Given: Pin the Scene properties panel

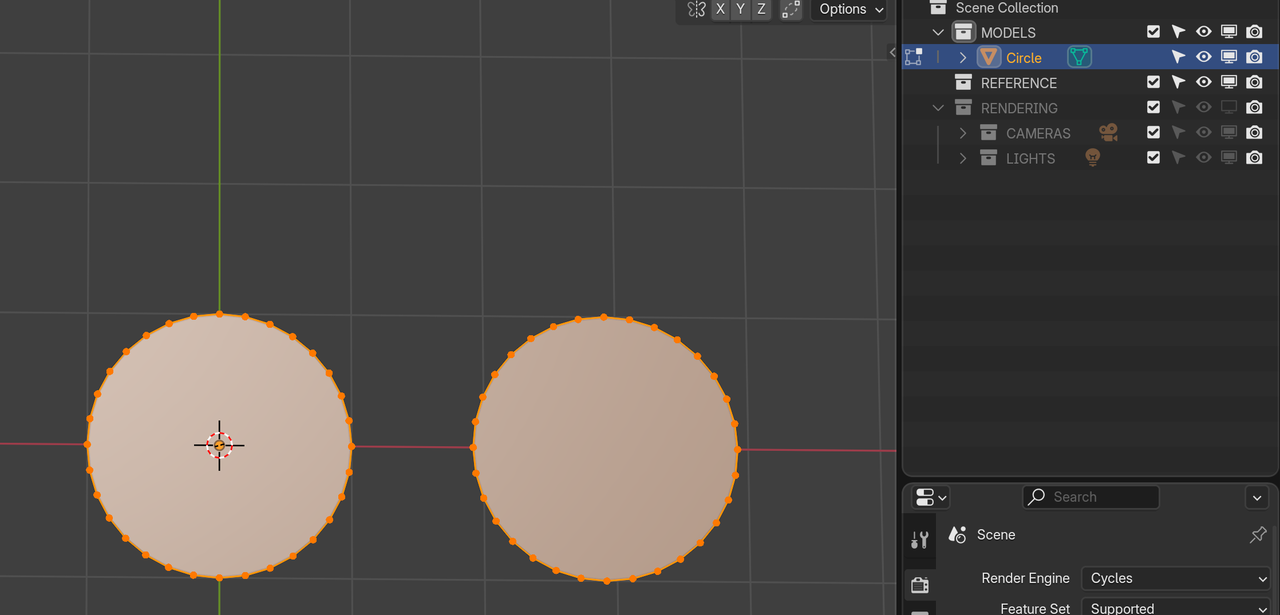Looking at the screenshot, I should click(x=1257, y=535).
